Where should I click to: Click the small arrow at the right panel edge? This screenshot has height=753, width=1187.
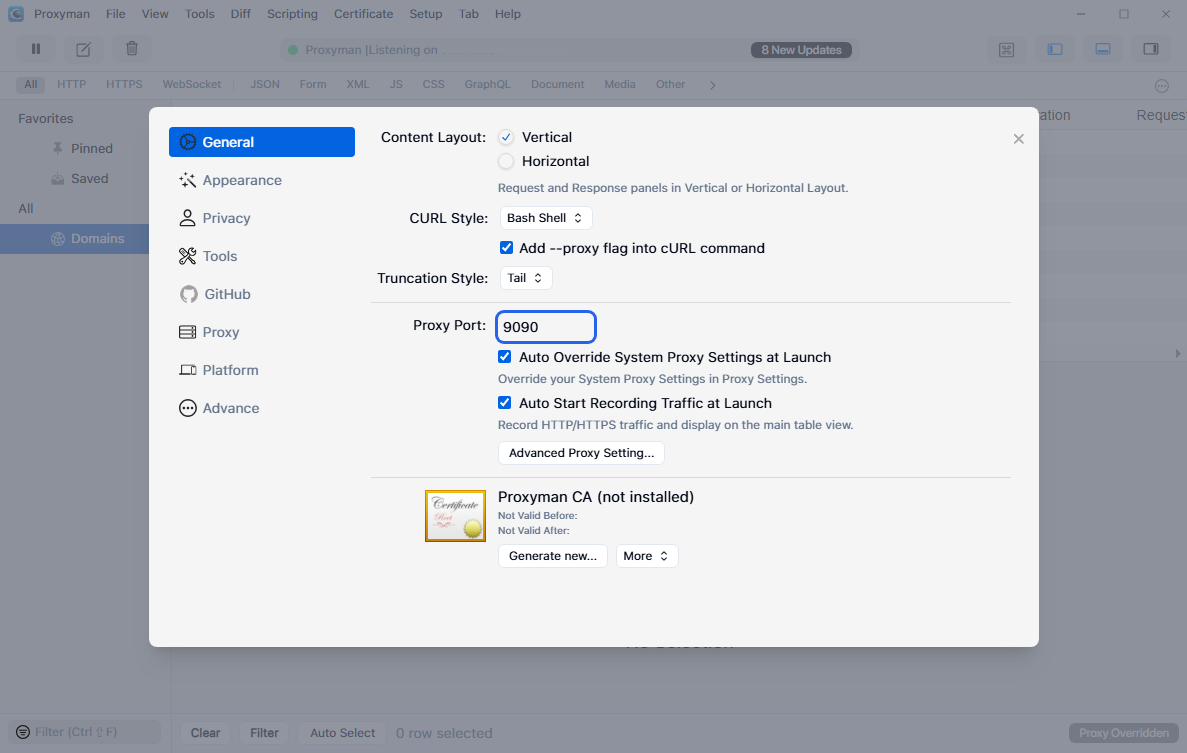click(1178, 353)
